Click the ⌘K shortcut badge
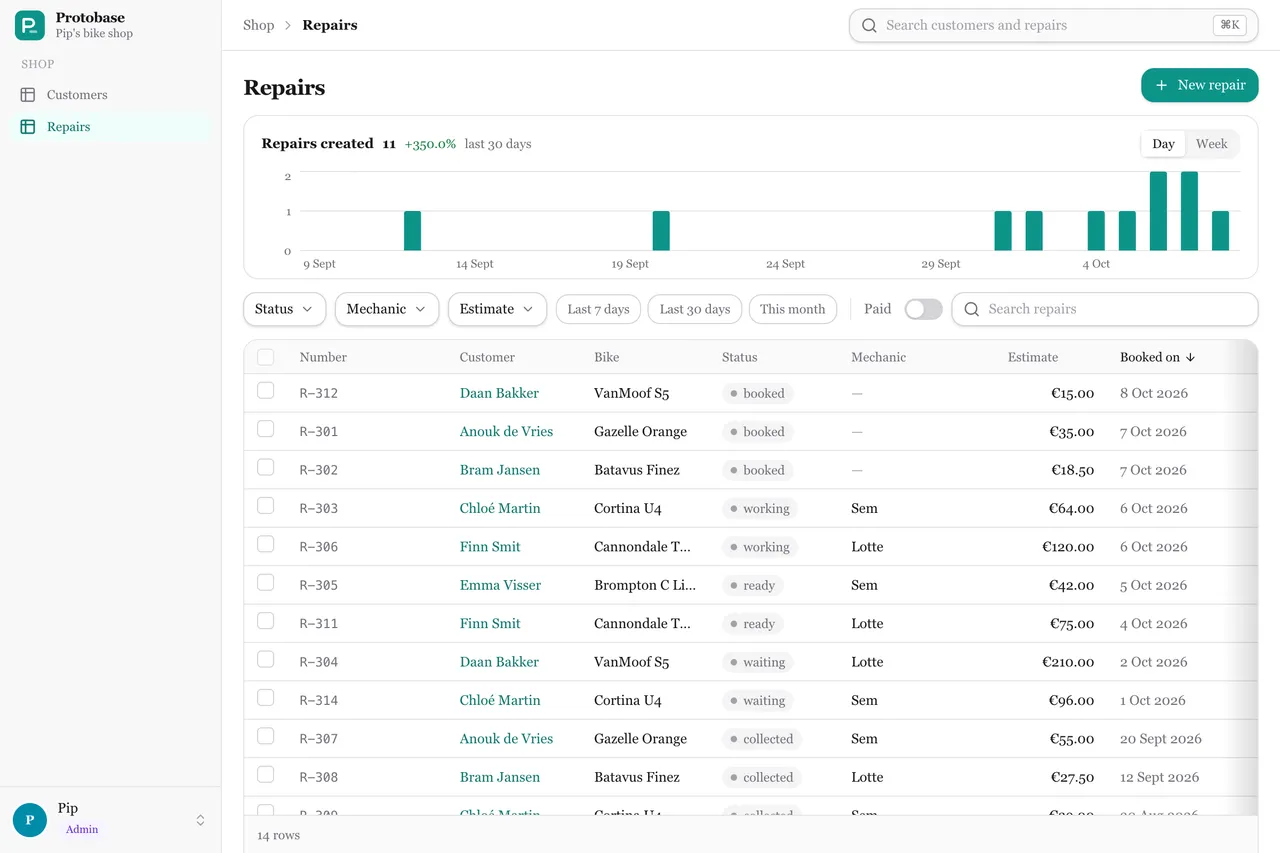 tap(1230, 26)
